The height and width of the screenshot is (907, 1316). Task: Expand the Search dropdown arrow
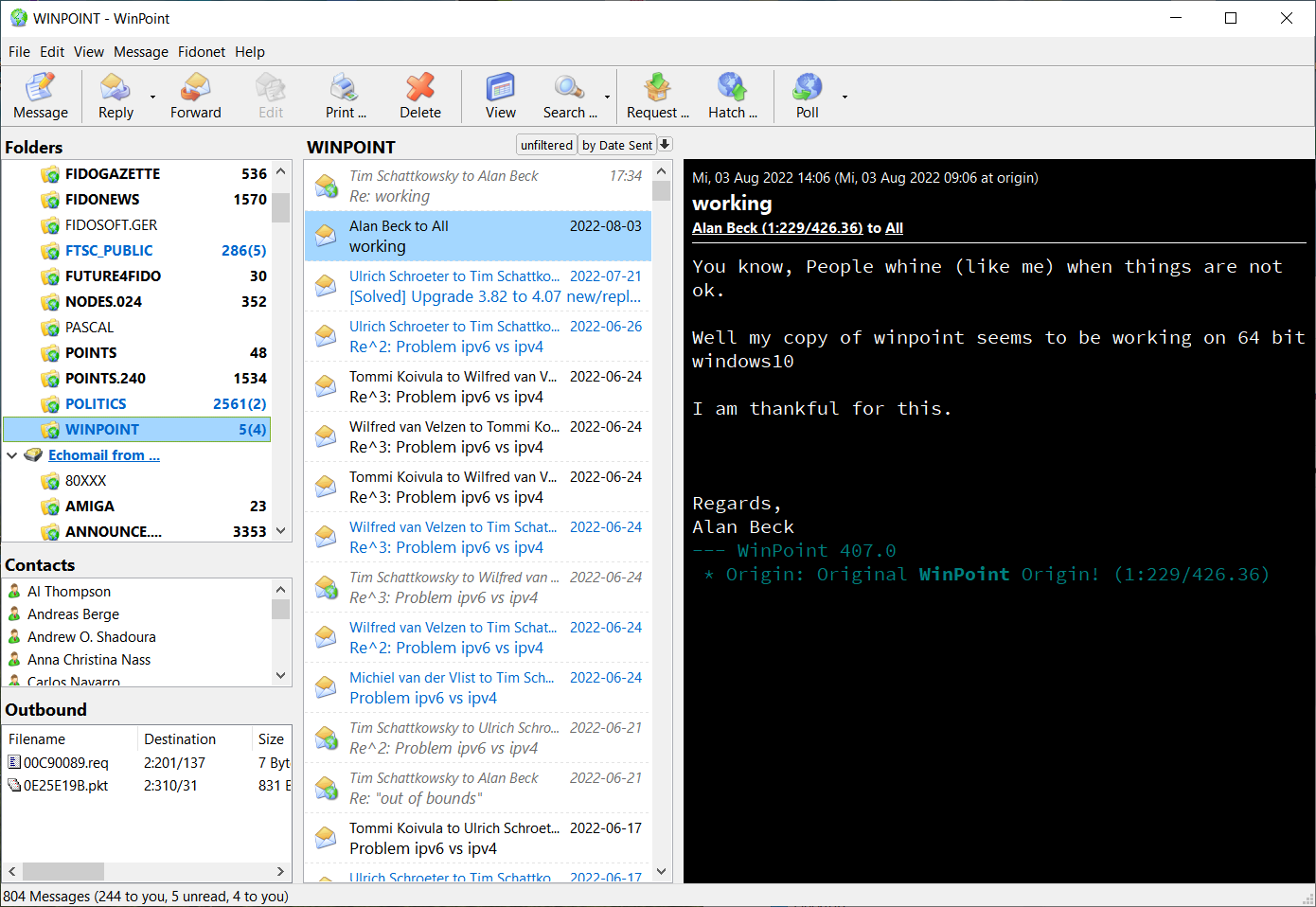(607, 97)
